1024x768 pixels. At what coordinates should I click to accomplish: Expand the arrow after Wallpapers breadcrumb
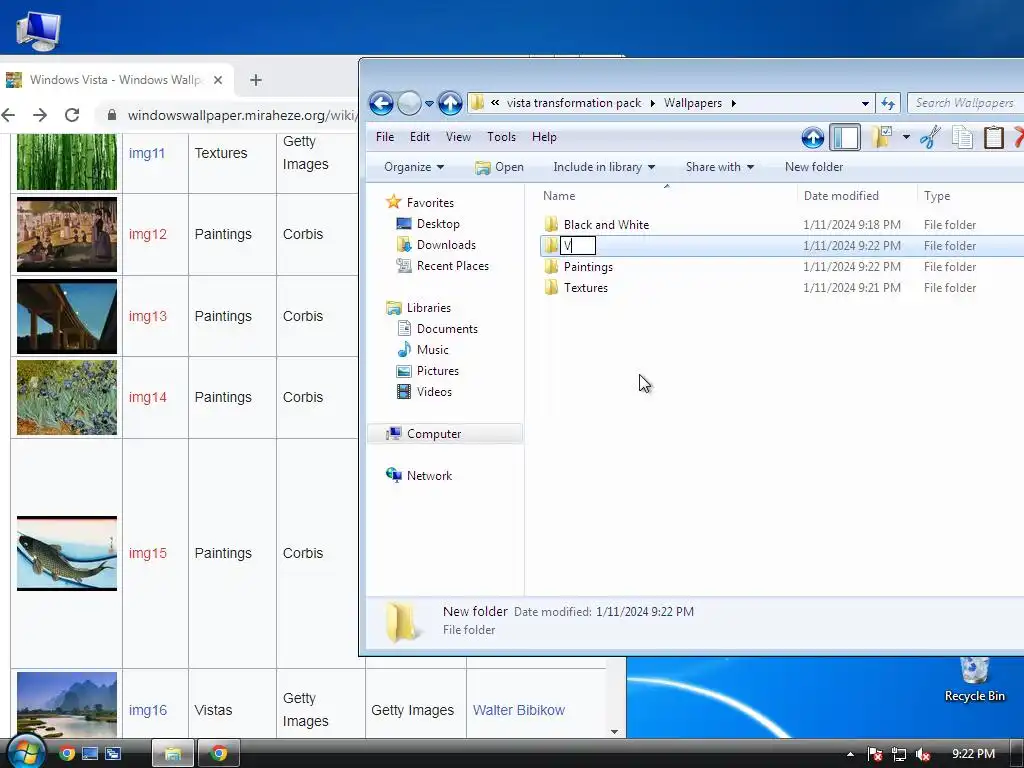pyautogui.click(x=733, y=103)
